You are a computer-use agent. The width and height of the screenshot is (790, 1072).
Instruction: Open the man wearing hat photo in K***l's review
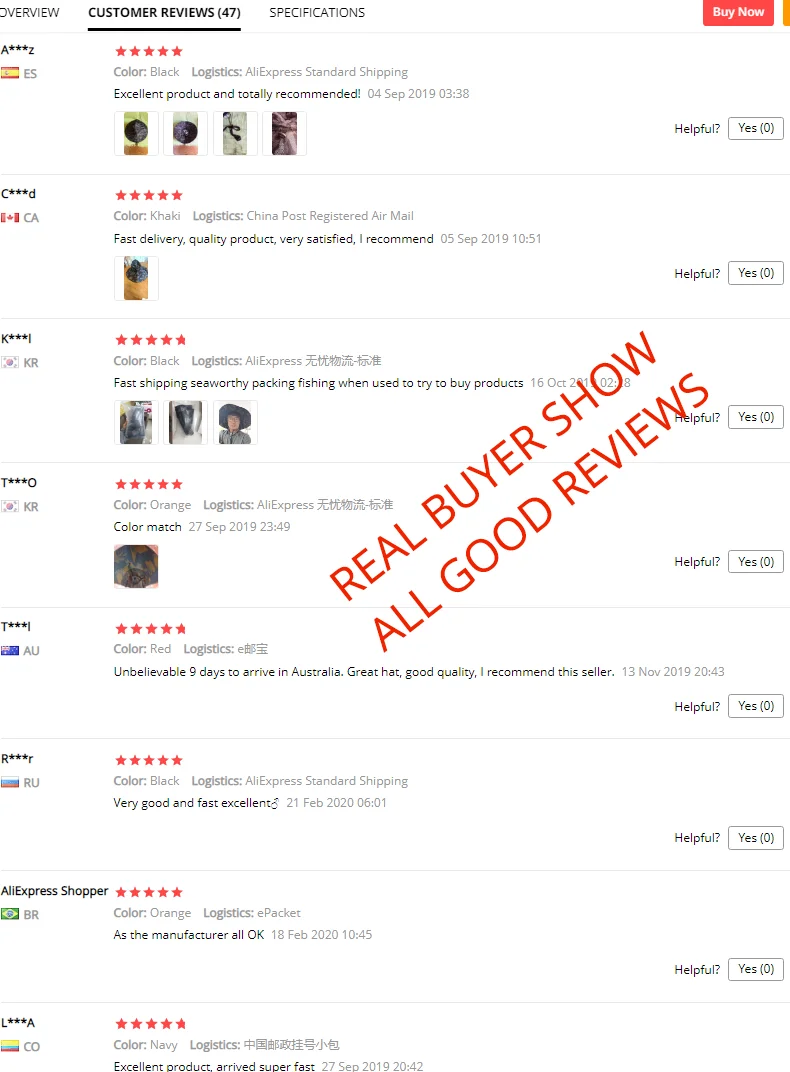(235, 423)
